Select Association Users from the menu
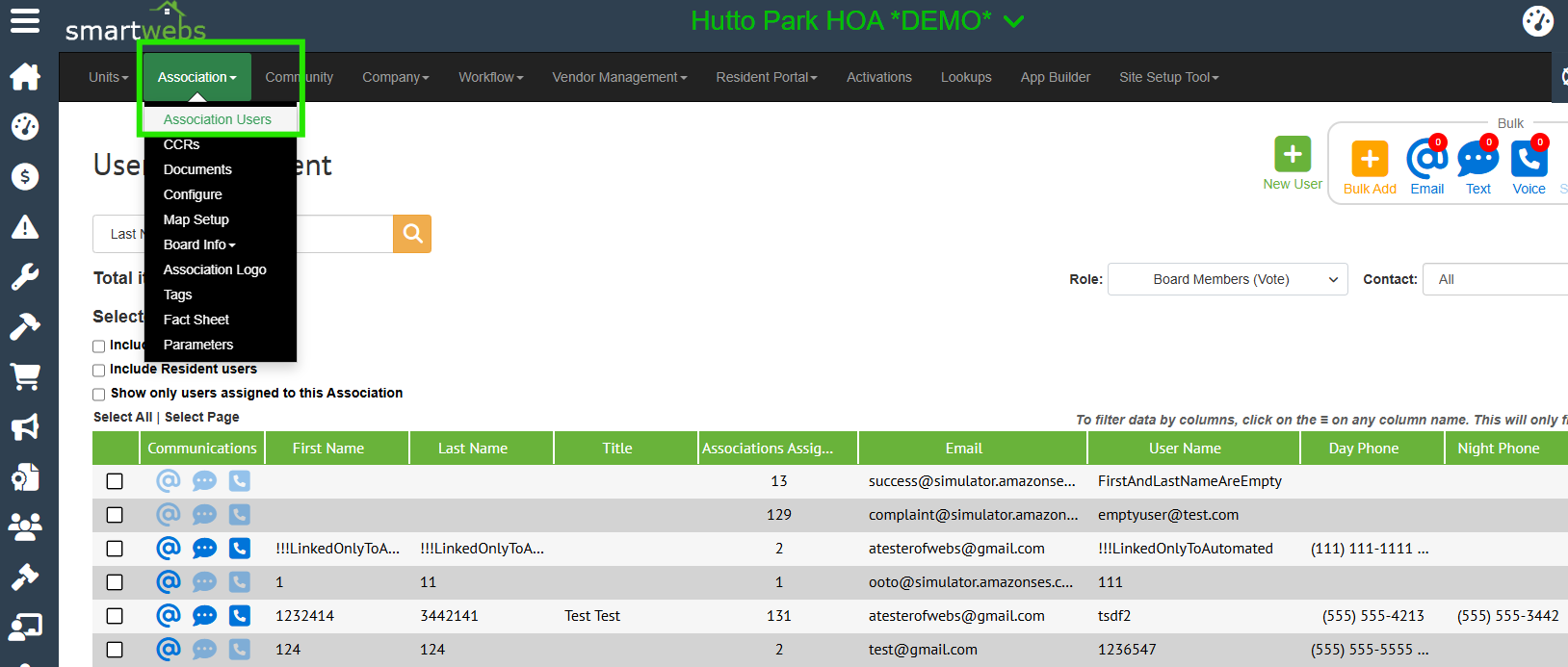1568x667 pixels. (x=218, y=119)
